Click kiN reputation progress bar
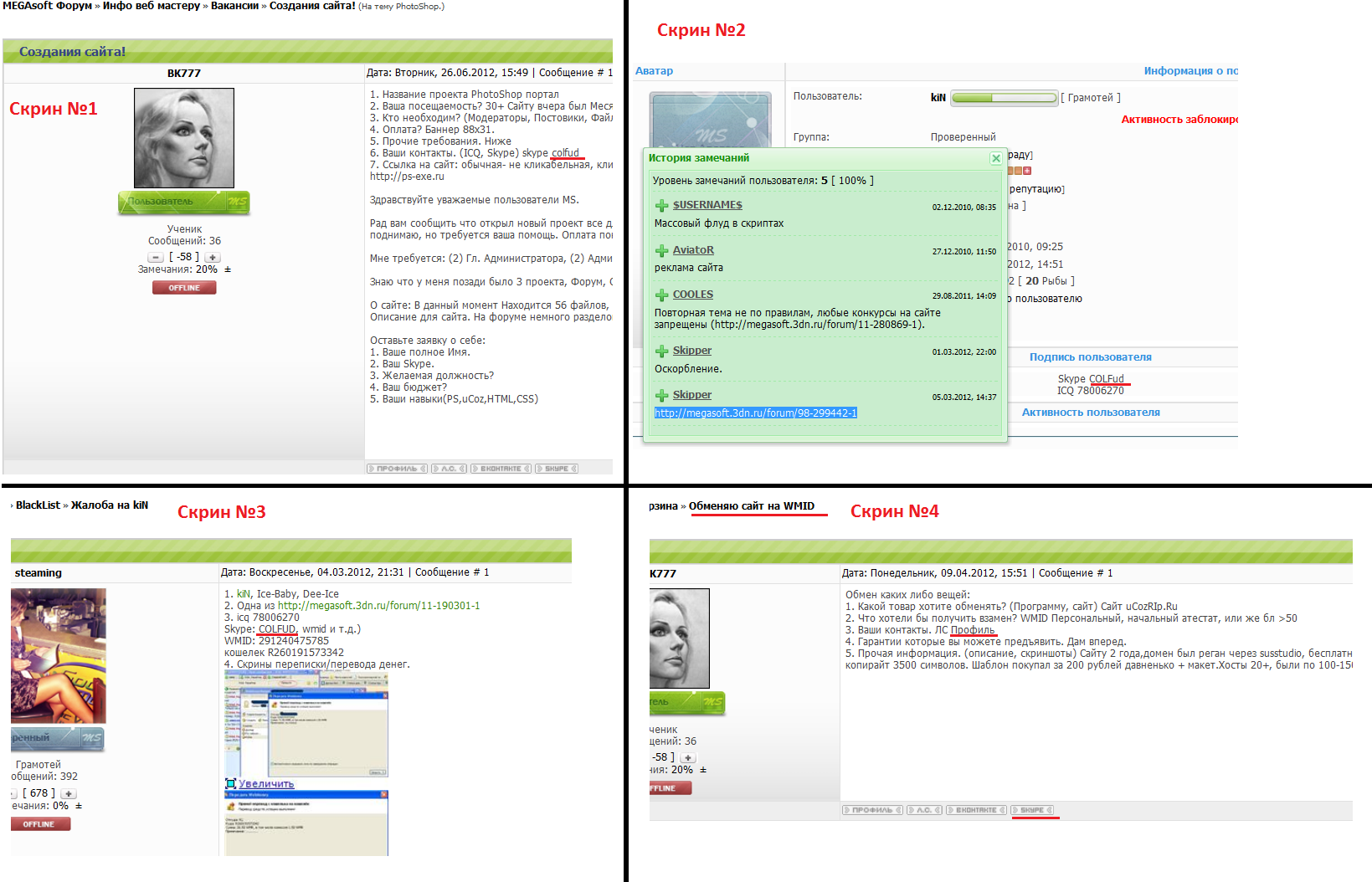The image size is (1372, 882). (x=1005, y=98)
